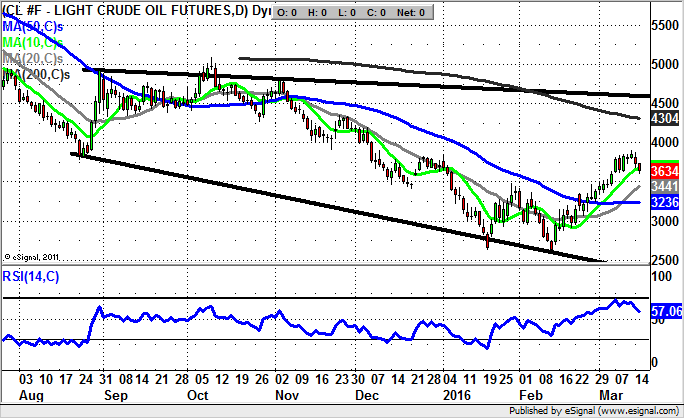This screenshot has height=418, width=684.
Task: Click the 57.06 RSI value tag
Action: [x=664, y=312]
